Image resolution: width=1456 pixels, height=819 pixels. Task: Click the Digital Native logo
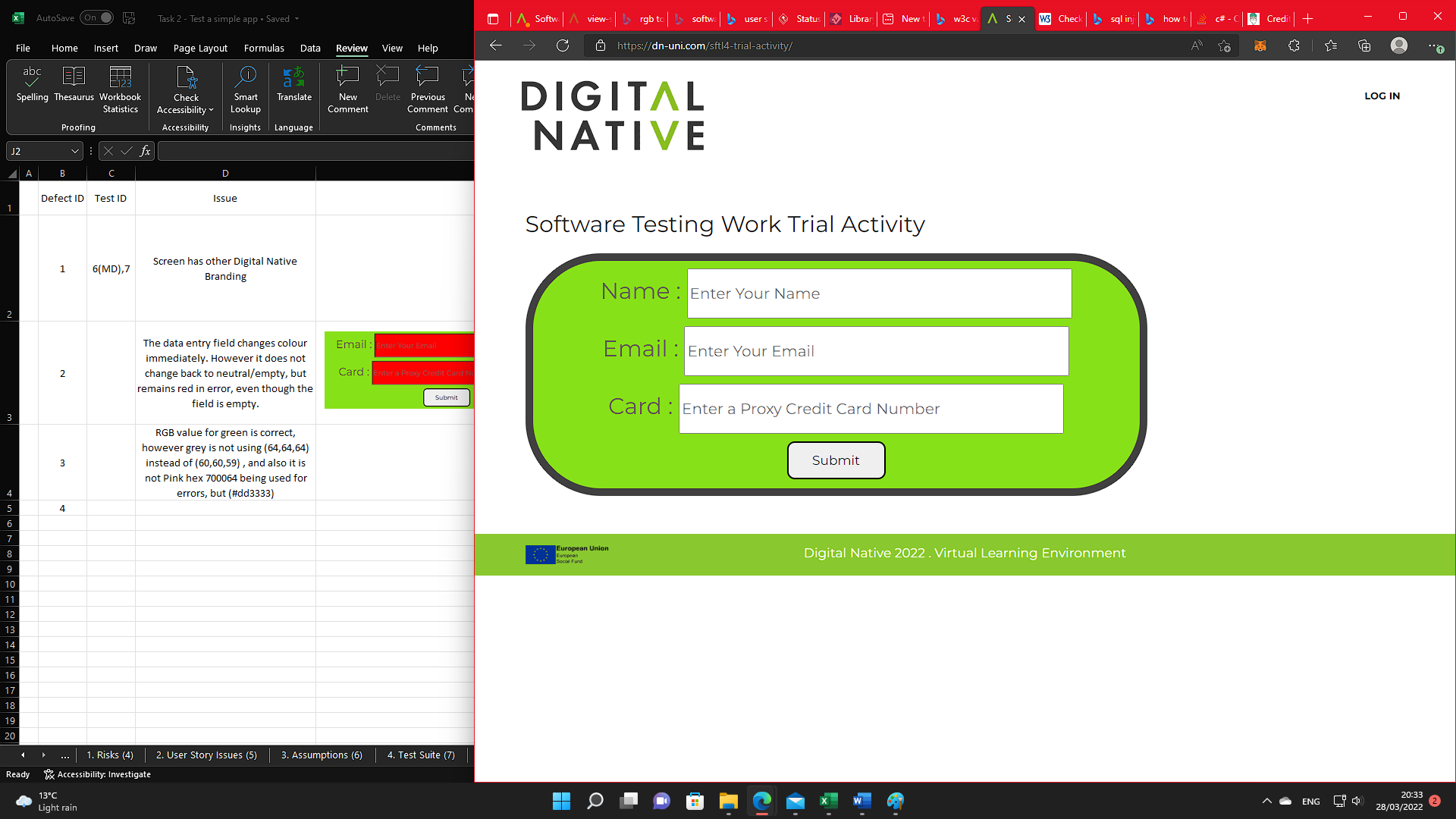tap(613, 116)
